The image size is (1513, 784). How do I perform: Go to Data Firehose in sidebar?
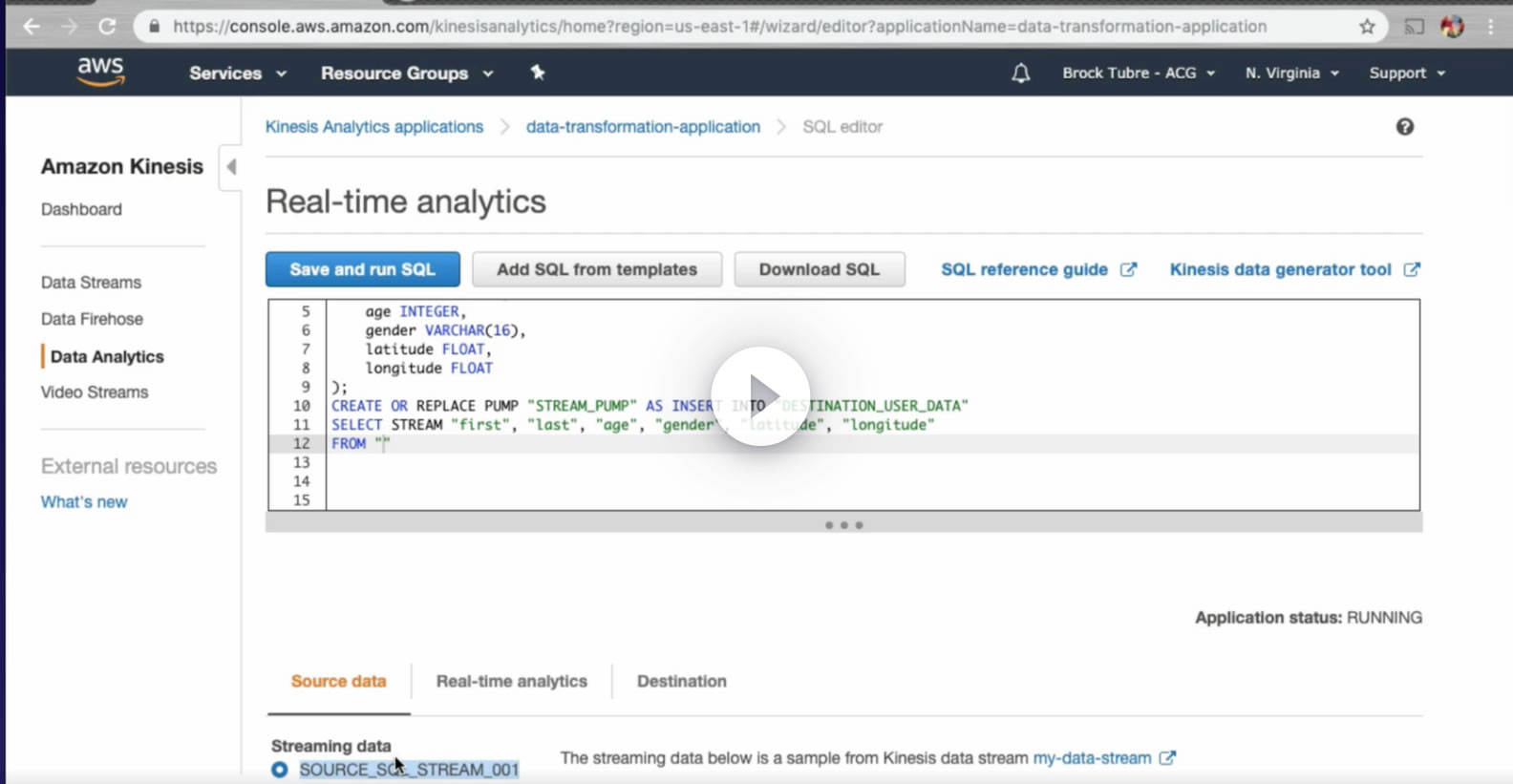click(92, 319)
